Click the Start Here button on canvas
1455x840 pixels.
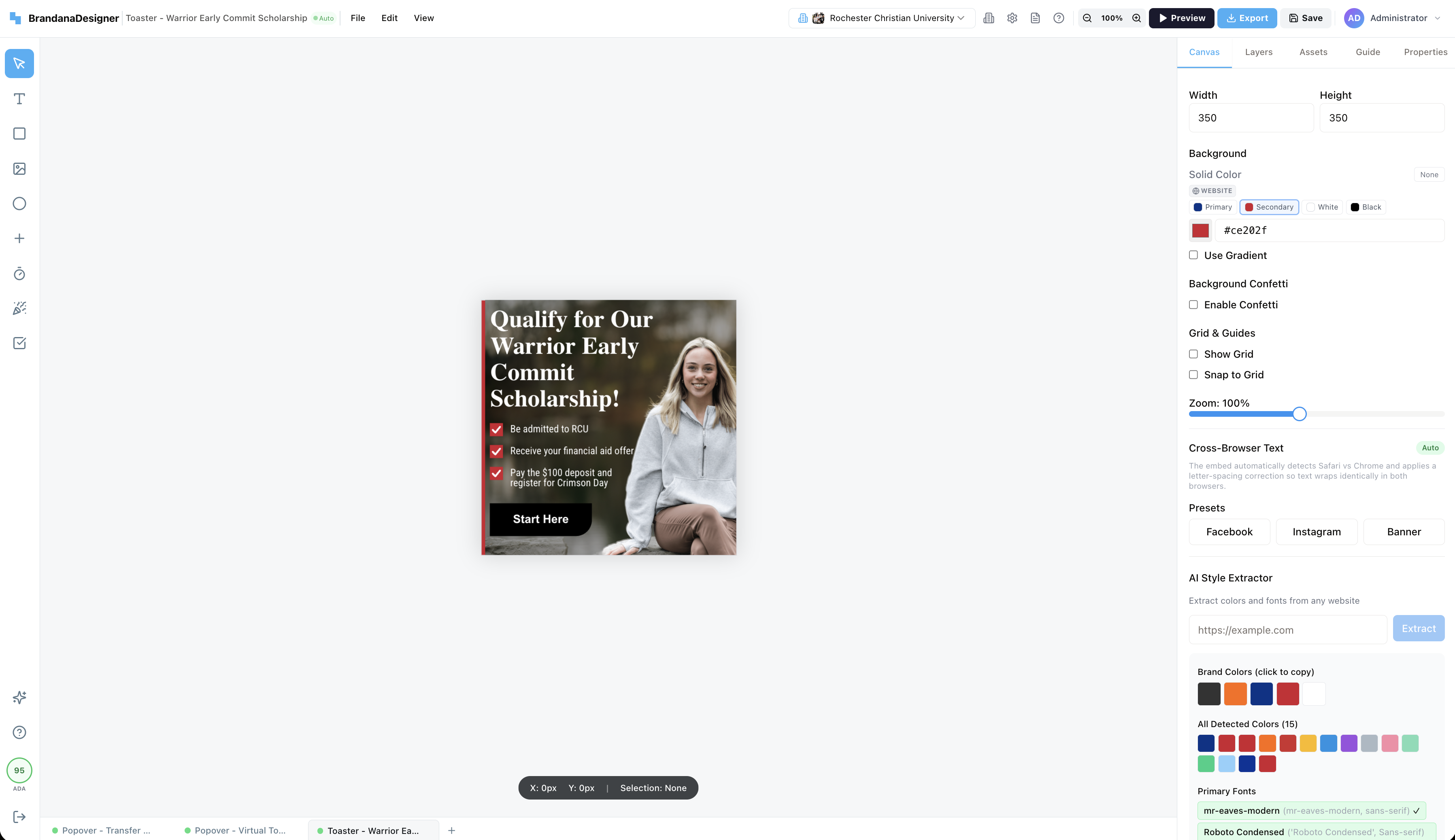click(x=541, y=519)
